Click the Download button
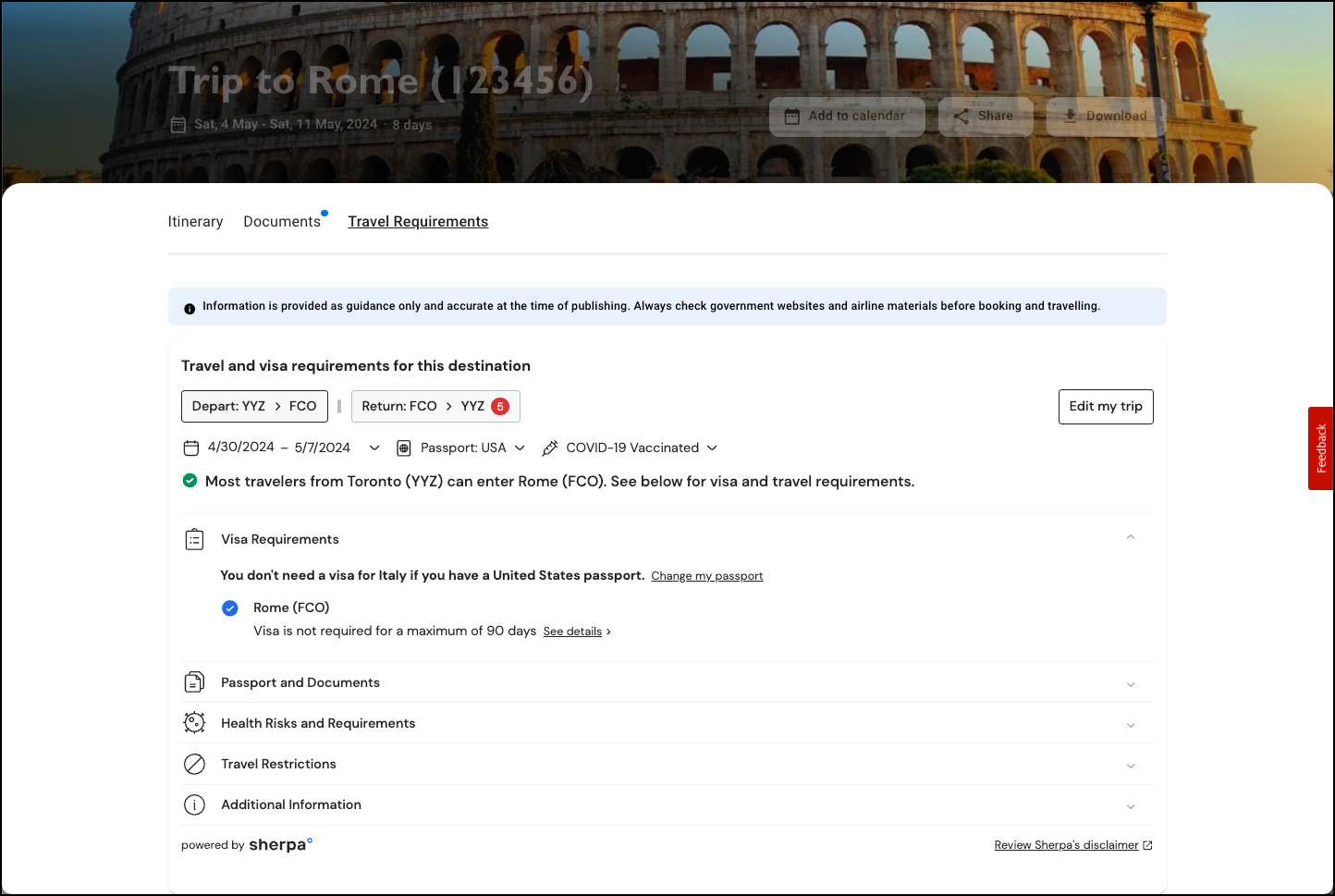 pos(1106,117)
